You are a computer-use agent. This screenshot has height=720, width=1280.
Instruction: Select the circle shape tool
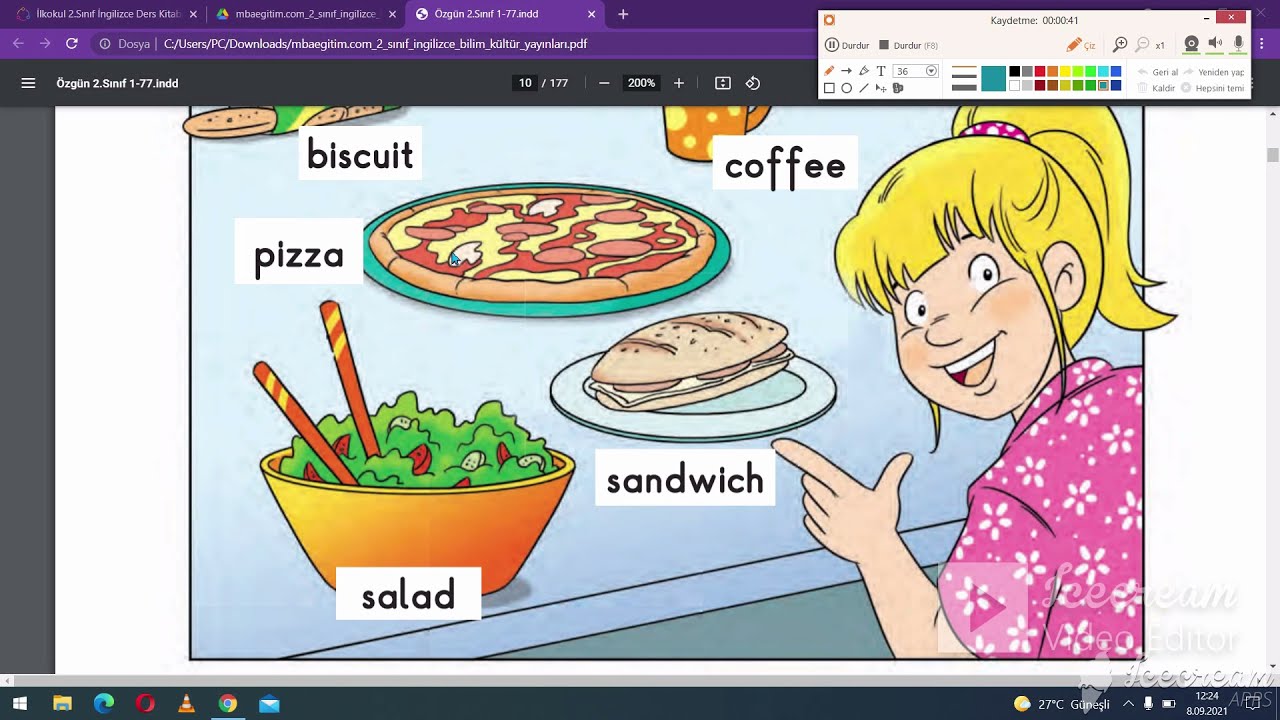846,88
